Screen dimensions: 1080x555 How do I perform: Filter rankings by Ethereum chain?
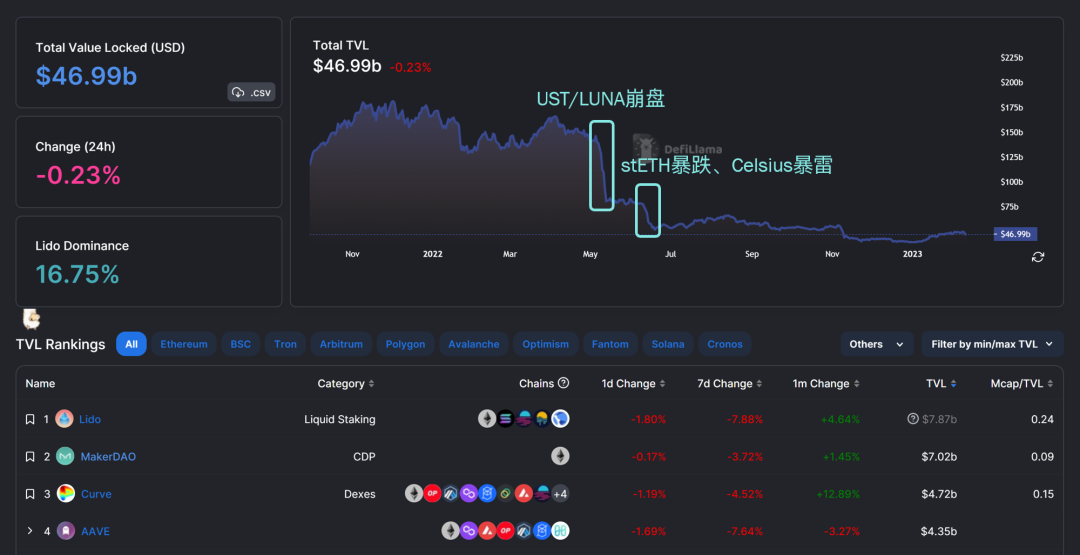[x=184, y=344]
